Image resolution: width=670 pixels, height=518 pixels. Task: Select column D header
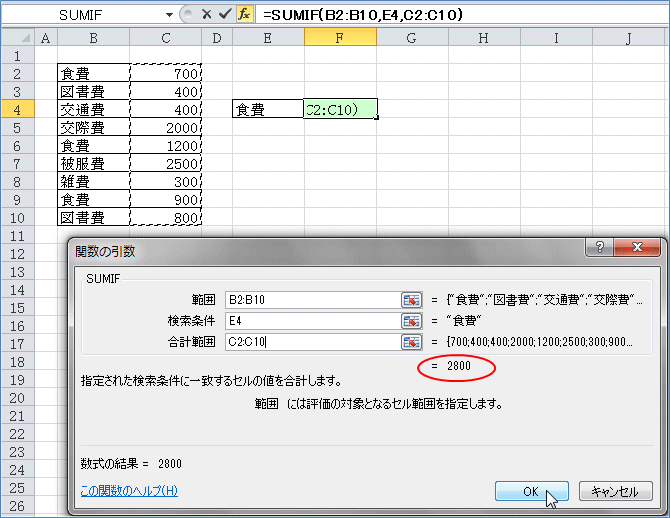[217, 38]
